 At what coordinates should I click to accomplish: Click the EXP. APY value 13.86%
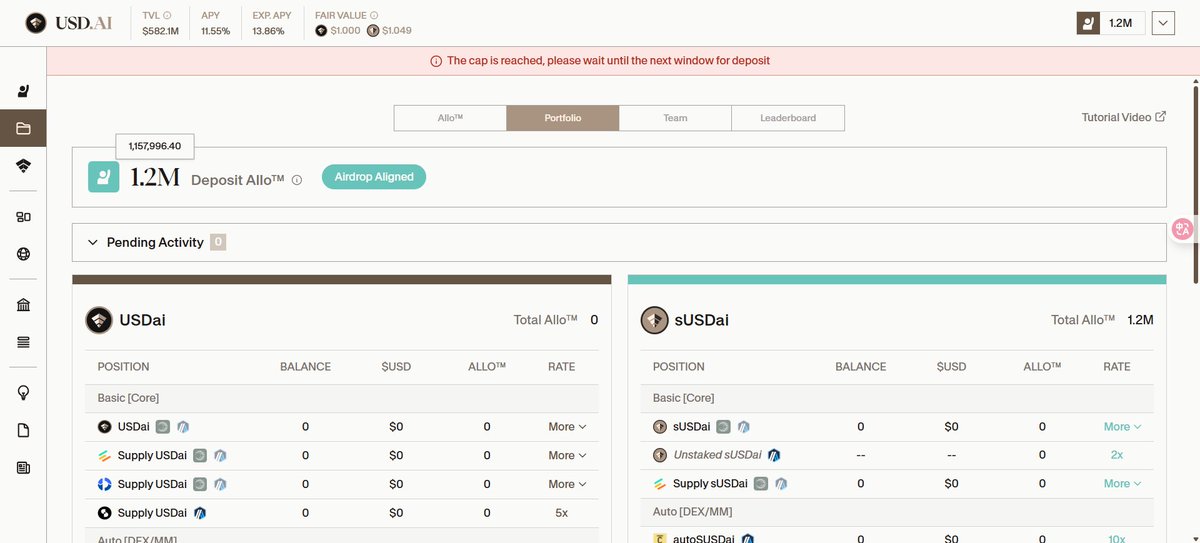[x=268, y=31]
